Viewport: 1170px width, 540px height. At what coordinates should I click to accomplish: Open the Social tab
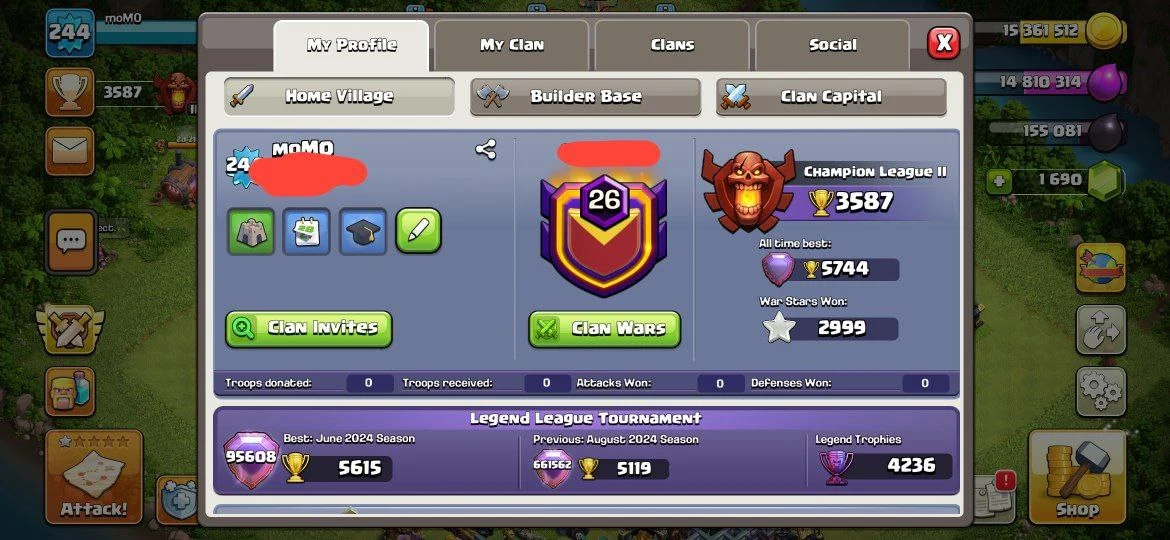pyautogui.click(x=833, y=45)
